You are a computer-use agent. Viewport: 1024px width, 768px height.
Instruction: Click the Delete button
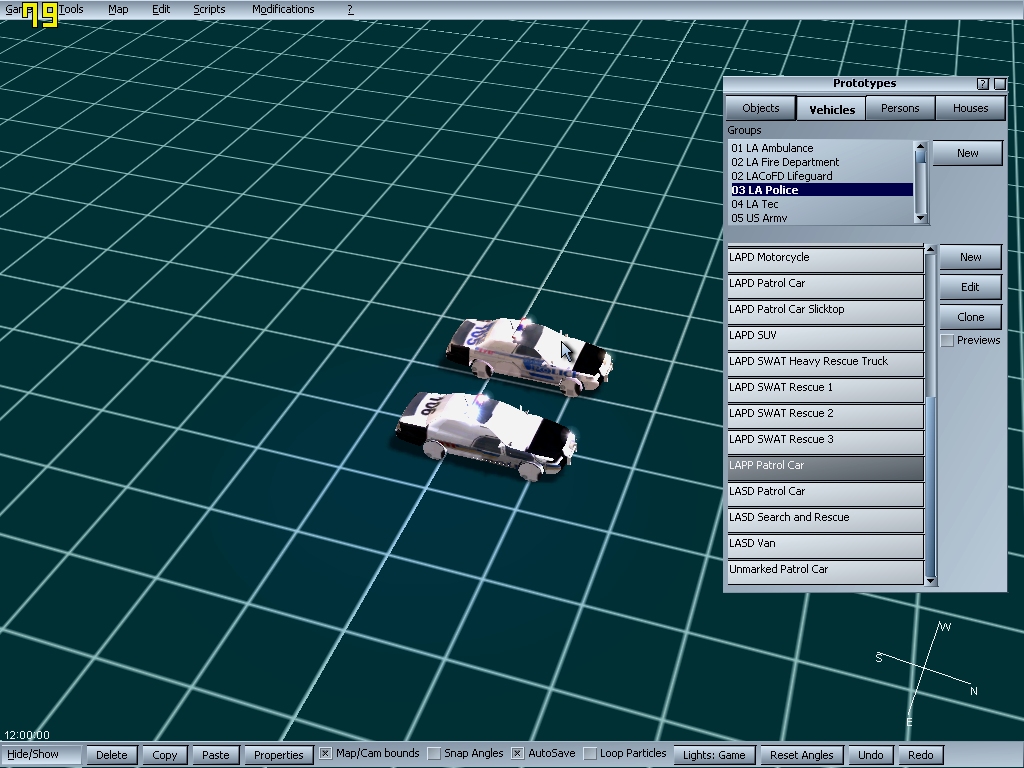click(x=112, y=755)
